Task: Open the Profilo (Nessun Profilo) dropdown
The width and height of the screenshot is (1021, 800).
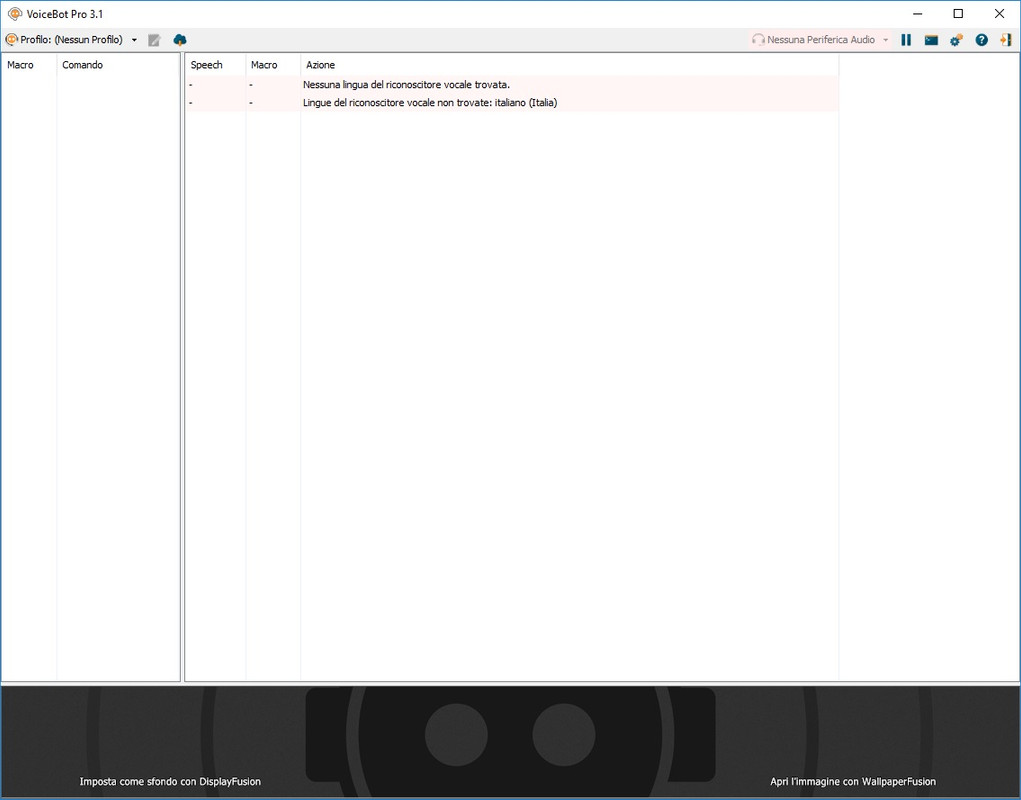Action: click(72, 40)
